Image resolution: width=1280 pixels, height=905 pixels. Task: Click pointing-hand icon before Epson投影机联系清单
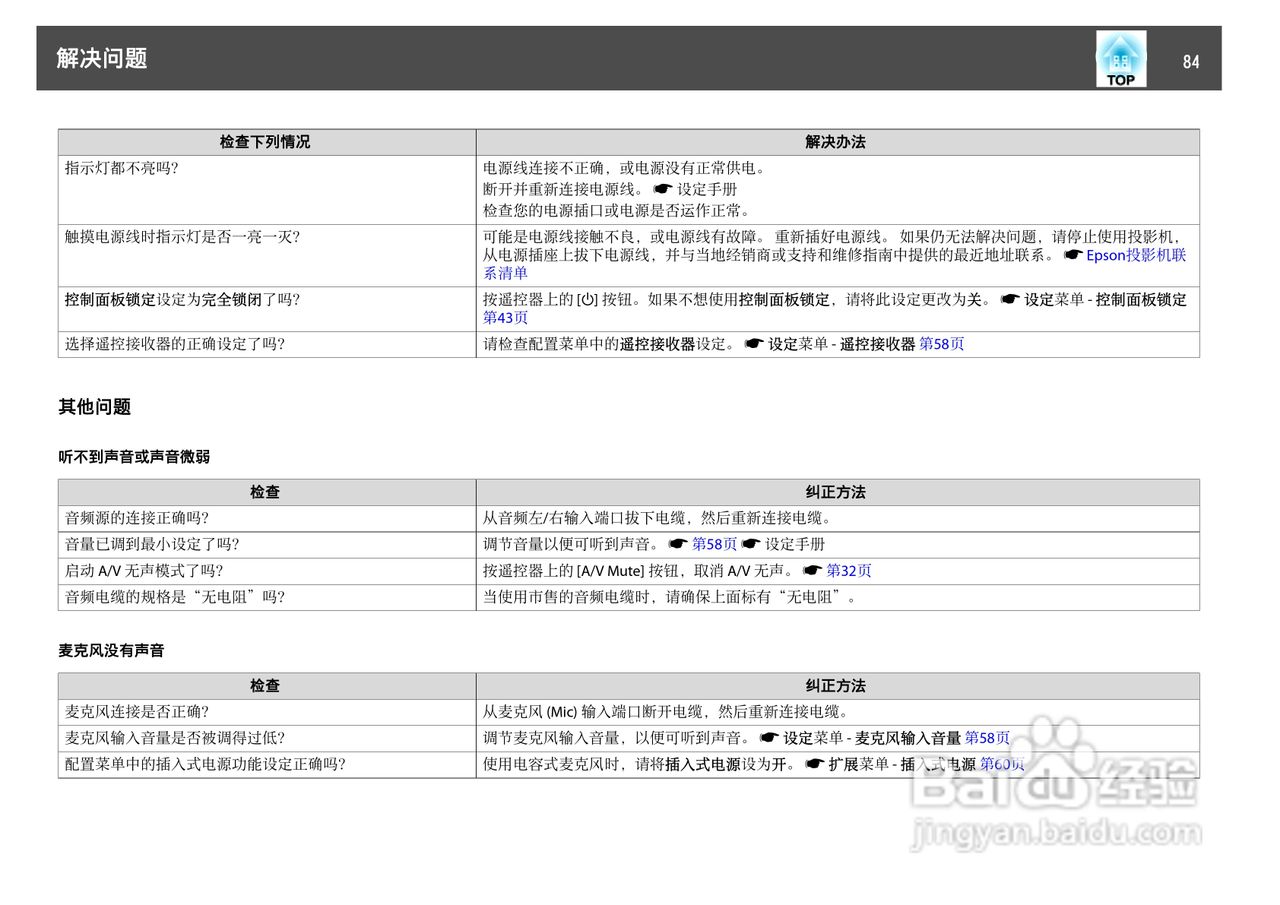point(1073,255)
